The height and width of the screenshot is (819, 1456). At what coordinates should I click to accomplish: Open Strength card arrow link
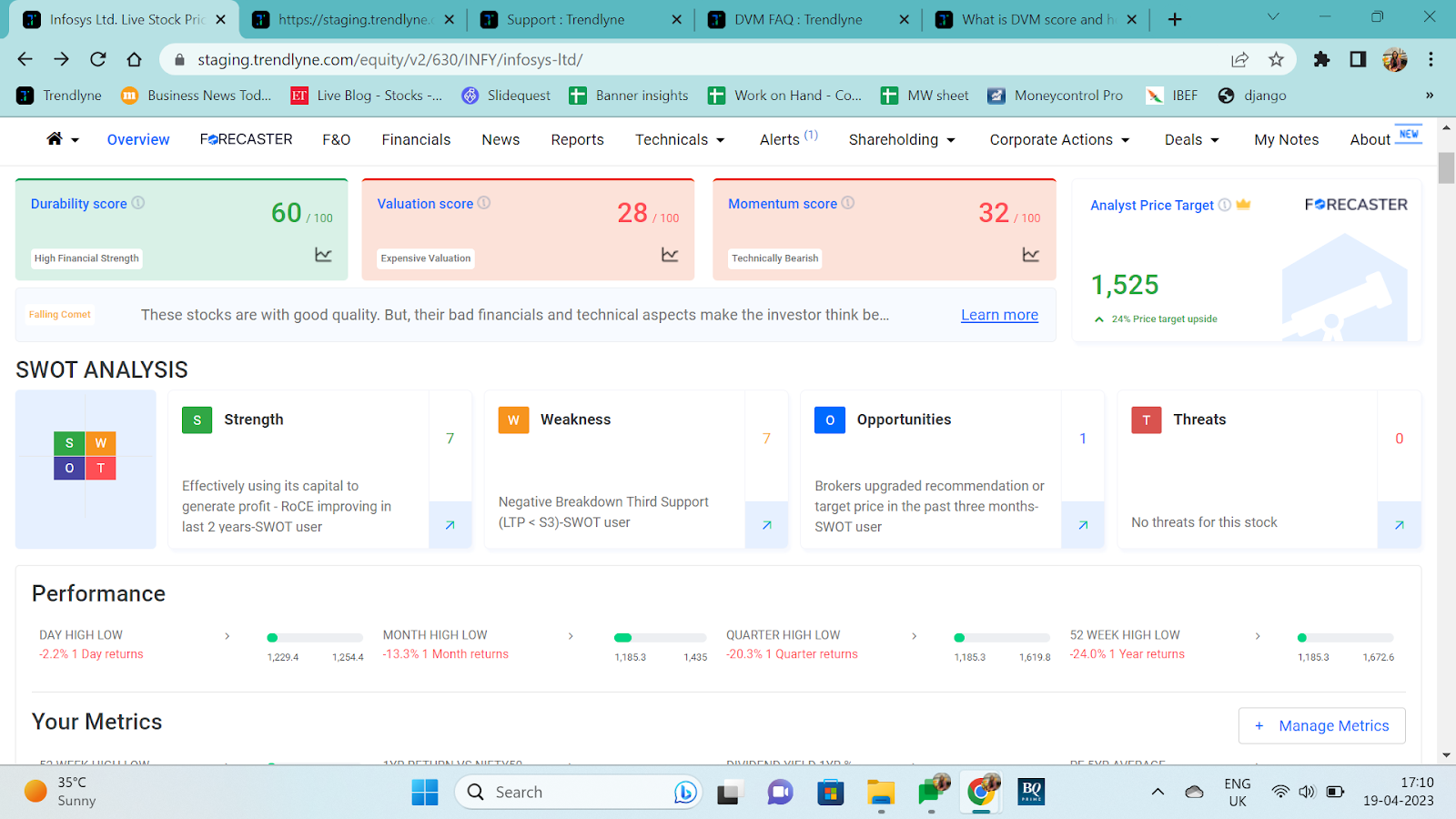450,525
